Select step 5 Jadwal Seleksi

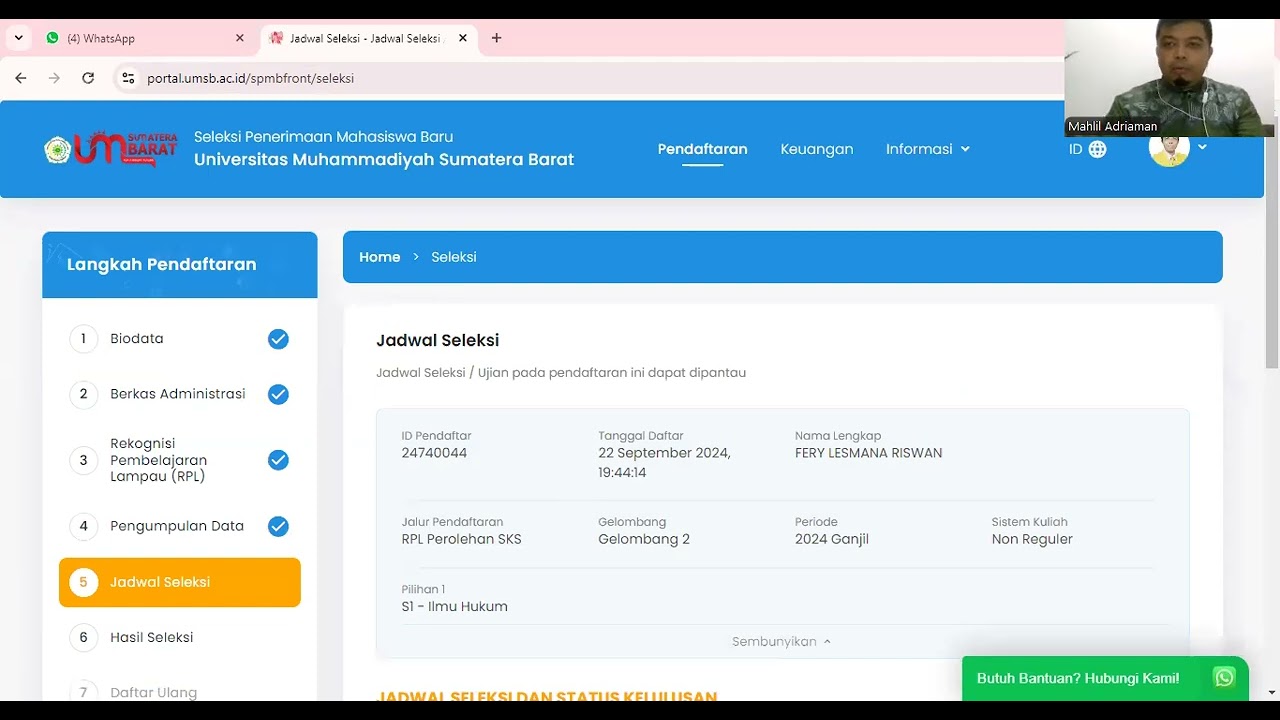179,582
